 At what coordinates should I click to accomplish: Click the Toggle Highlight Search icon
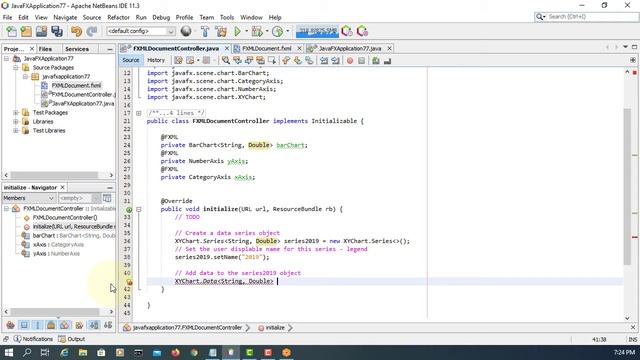click(260, 60)
